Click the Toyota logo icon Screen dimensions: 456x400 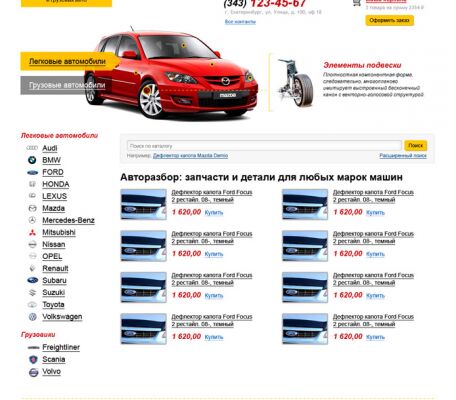tap(32, 305)
